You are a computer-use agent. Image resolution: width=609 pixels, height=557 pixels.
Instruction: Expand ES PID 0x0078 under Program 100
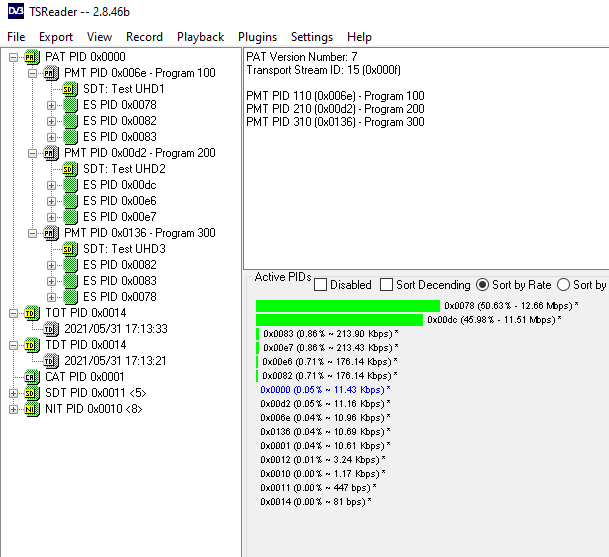(51, 105)
